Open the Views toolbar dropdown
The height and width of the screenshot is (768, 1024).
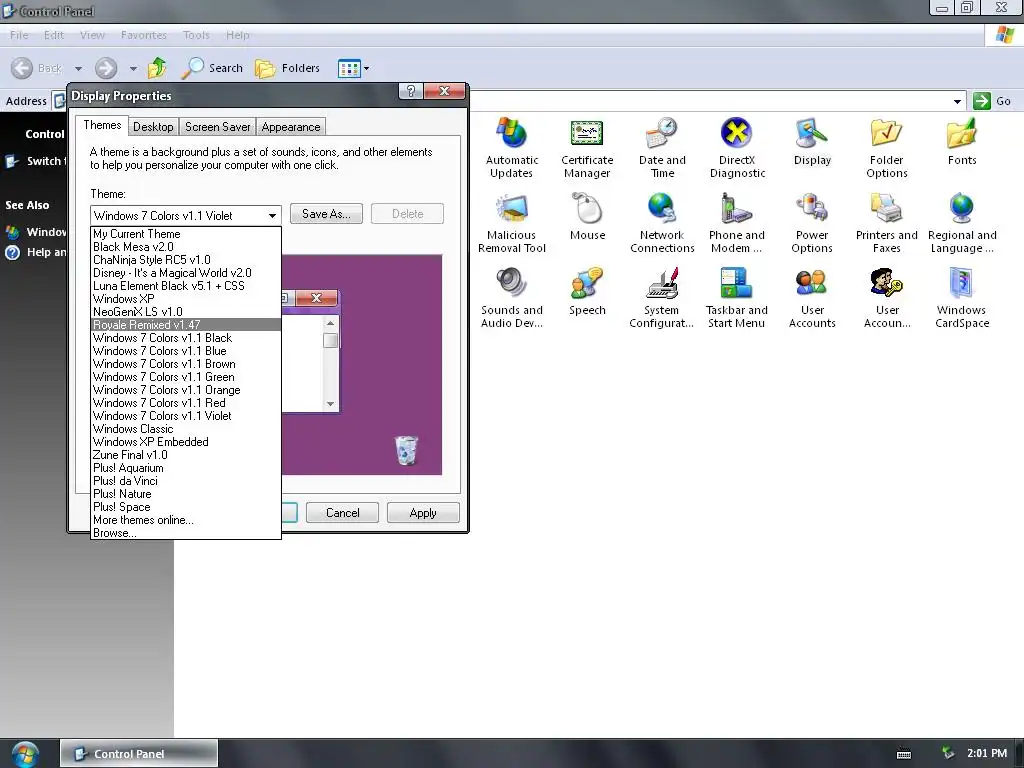coord(353,68)
